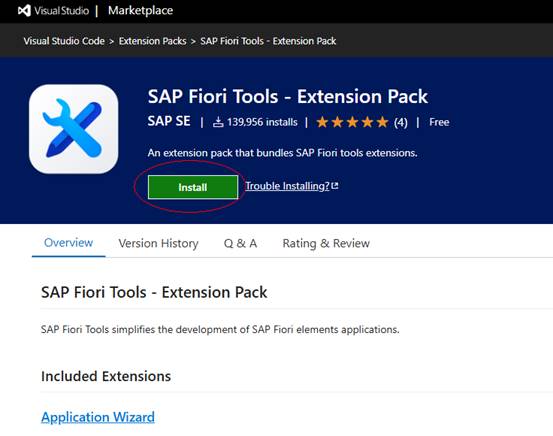Click SAP Fiori Tools breadcrumb entry

pos(268,41)
